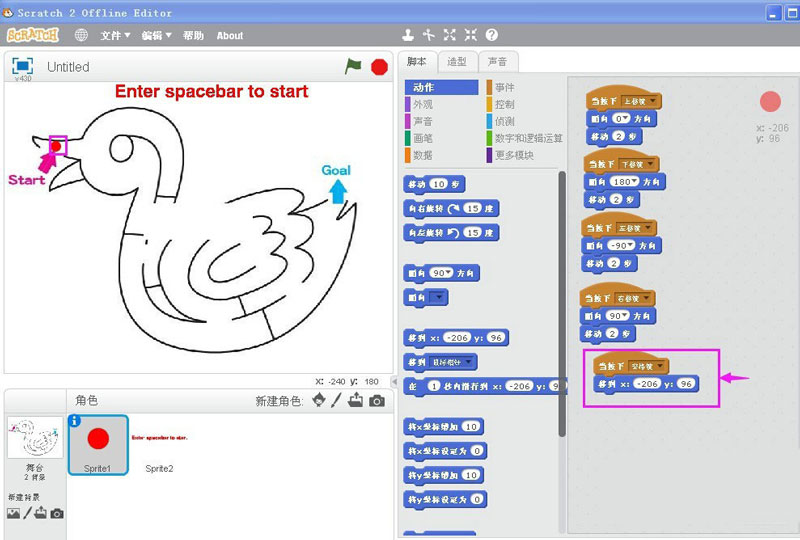Edit value in 将y坐标设定为 0 block
The width and height of the screenshot is (800, 540).
tap(477, 499)
